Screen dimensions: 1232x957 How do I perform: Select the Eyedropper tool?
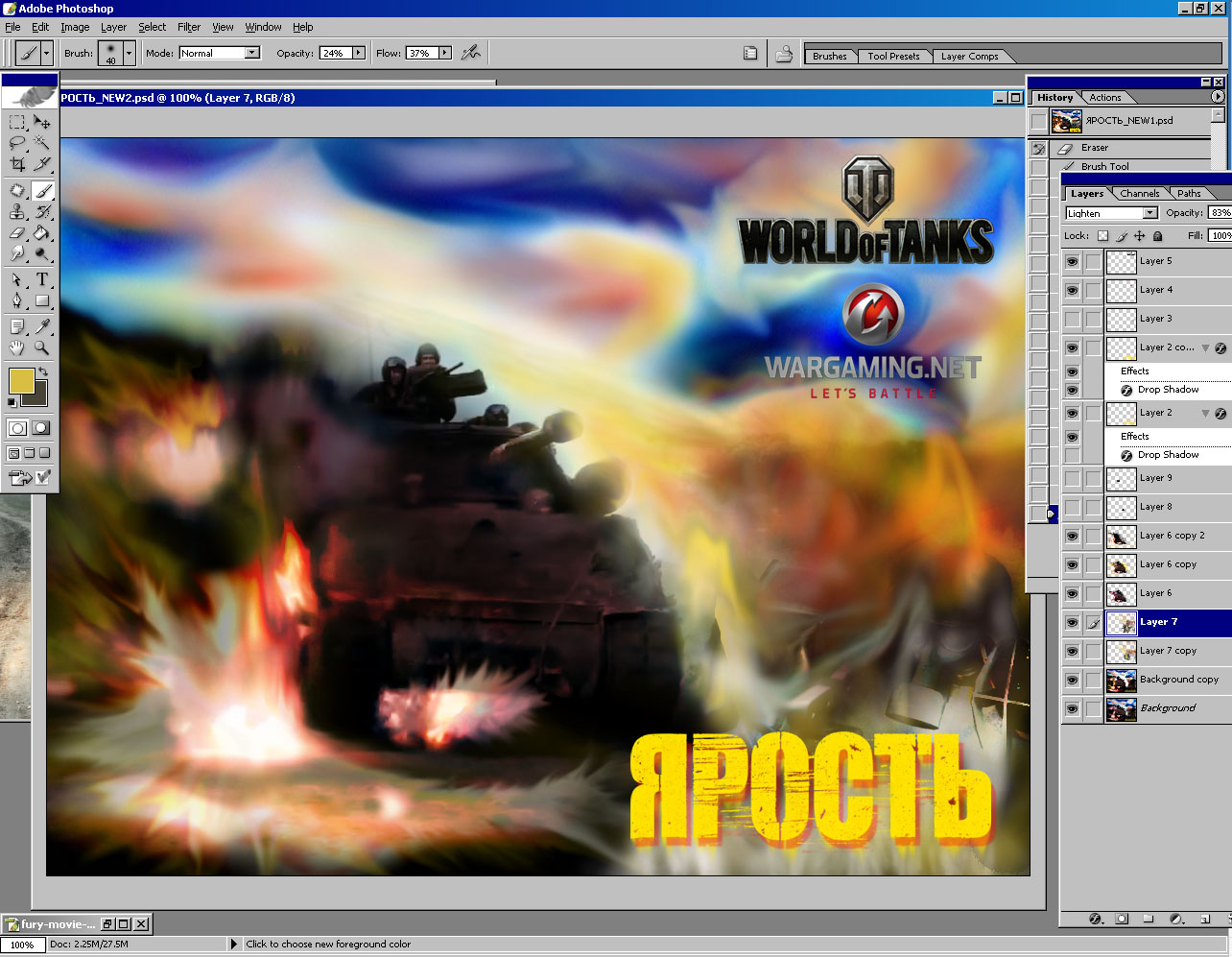point(42,327)
